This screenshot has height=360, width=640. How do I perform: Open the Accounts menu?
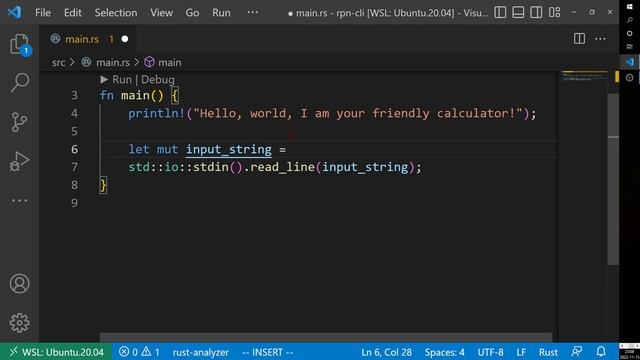[x=19, y=284]
